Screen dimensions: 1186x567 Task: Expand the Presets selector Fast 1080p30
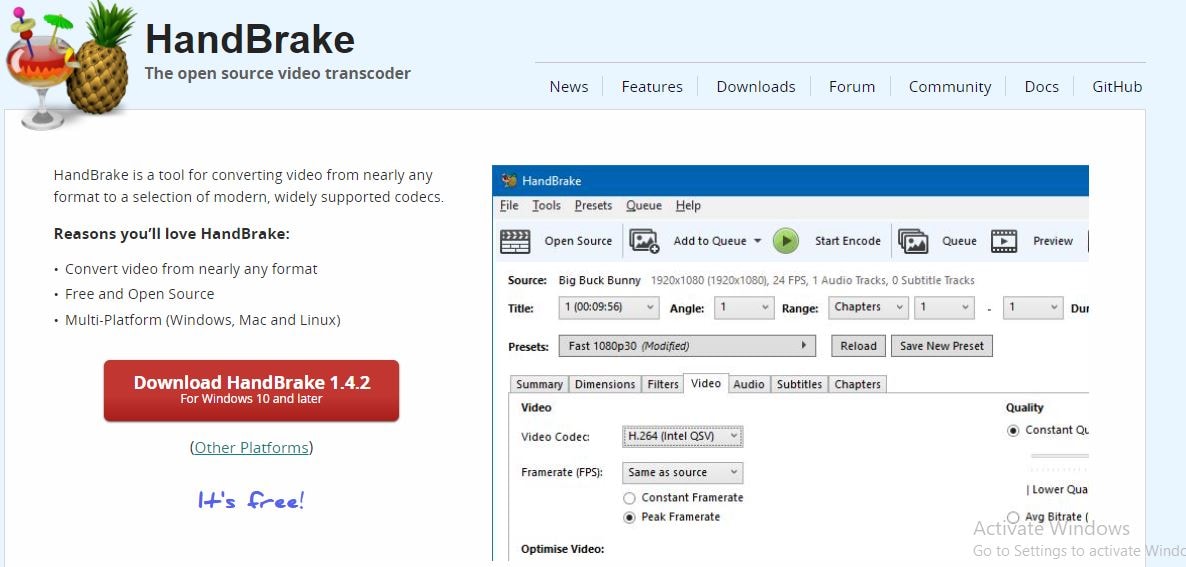[x=688, y=346]
